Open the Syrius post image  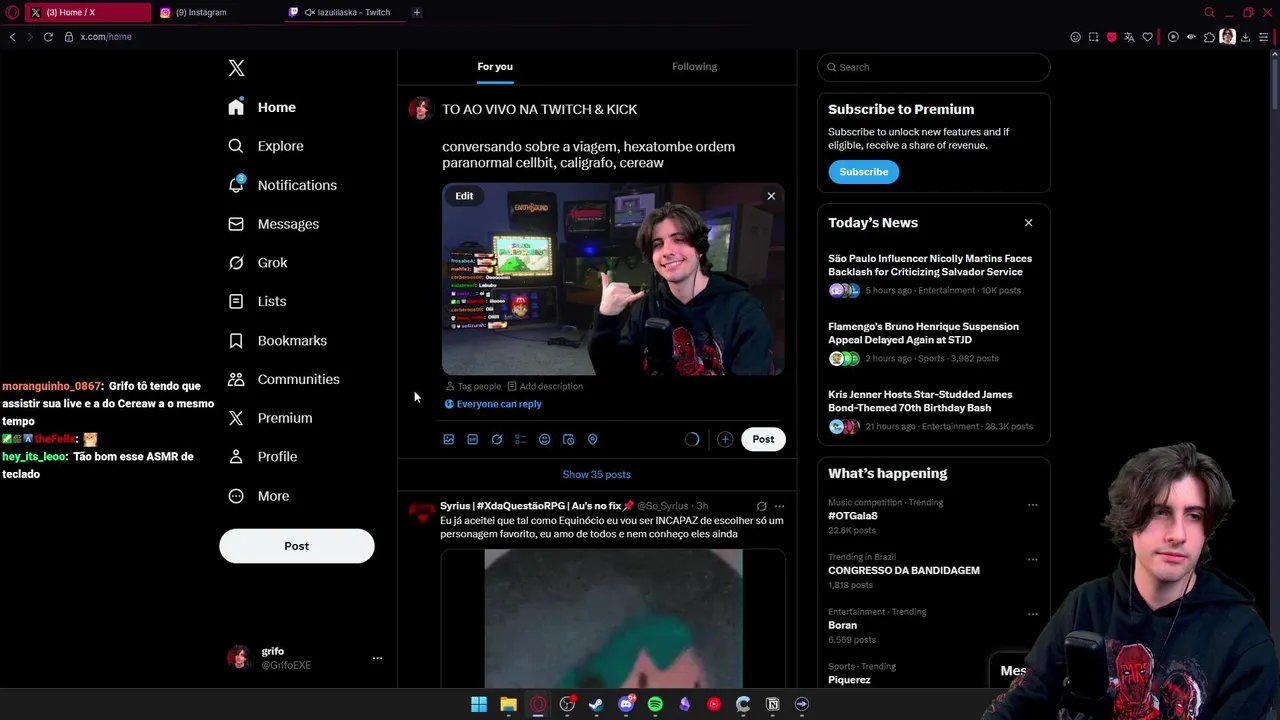click(613, 618)
